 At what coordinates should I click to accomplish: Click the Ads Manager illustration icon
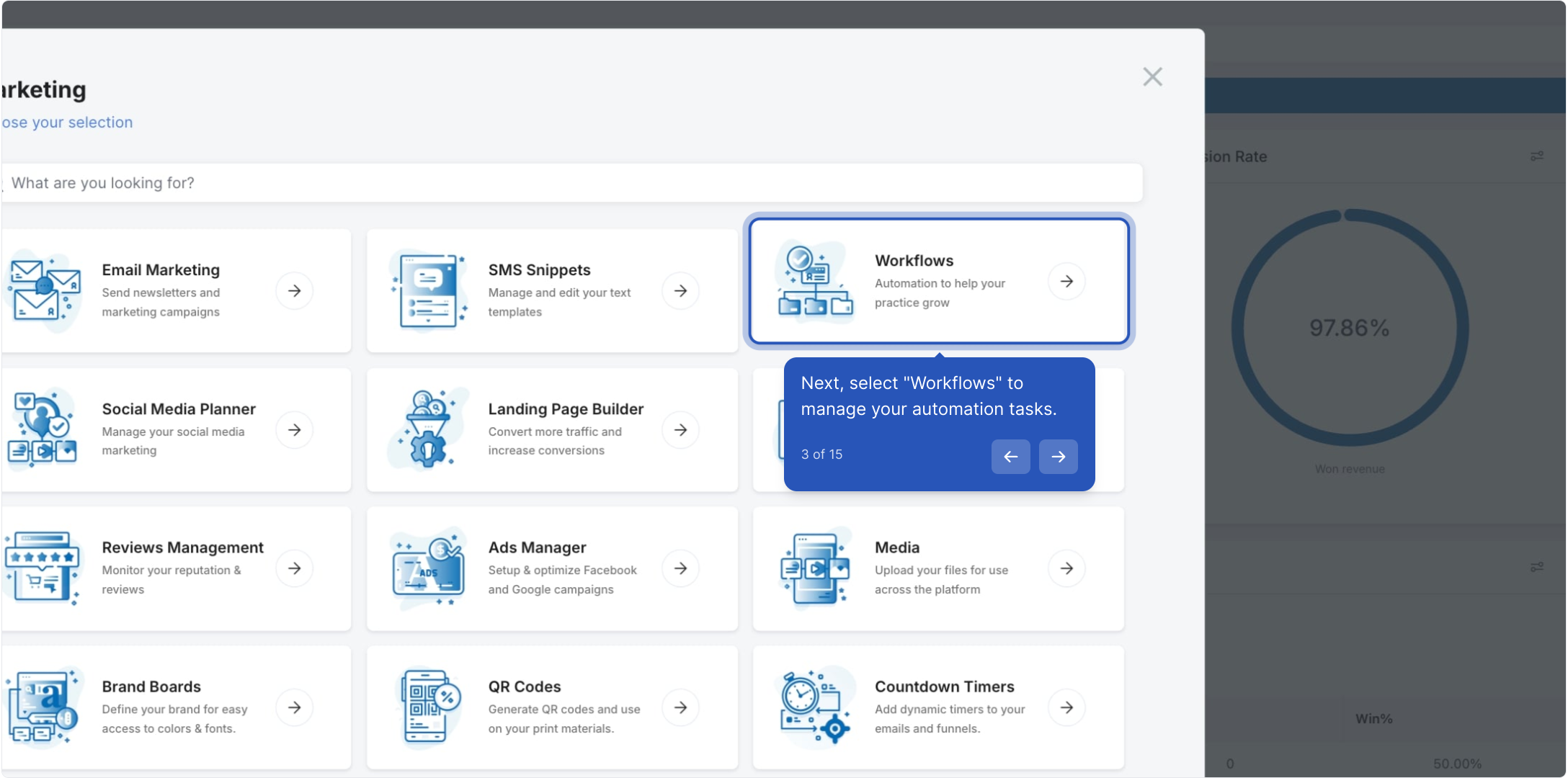click(429, 568)
